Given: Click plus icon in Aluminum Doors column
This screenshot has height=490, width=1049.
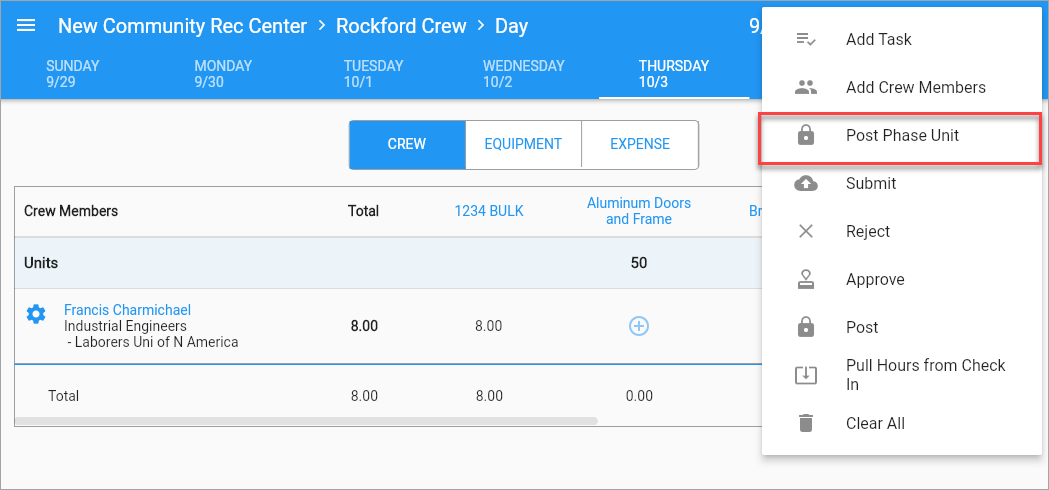Looking at the screenshot, I should click(639, 326).
